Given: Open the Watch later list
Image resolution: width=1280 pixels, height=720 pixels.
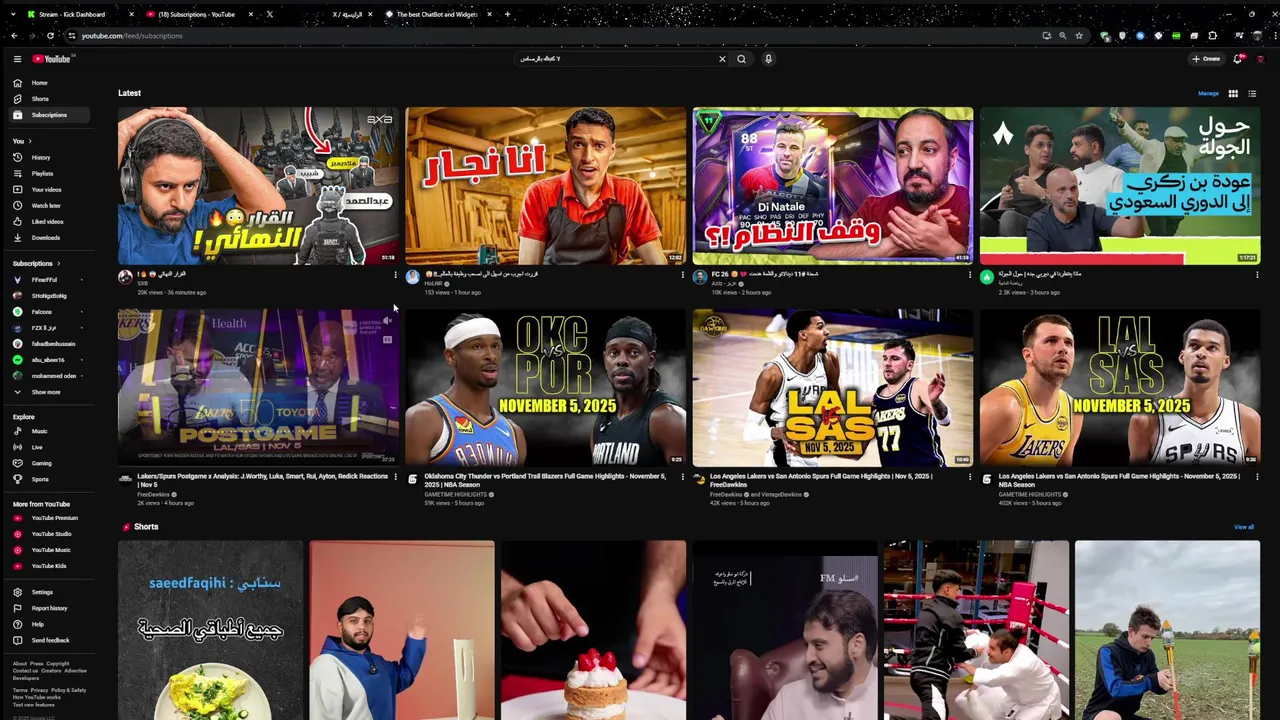Looking at the screenshot, I should click(50, 205).
